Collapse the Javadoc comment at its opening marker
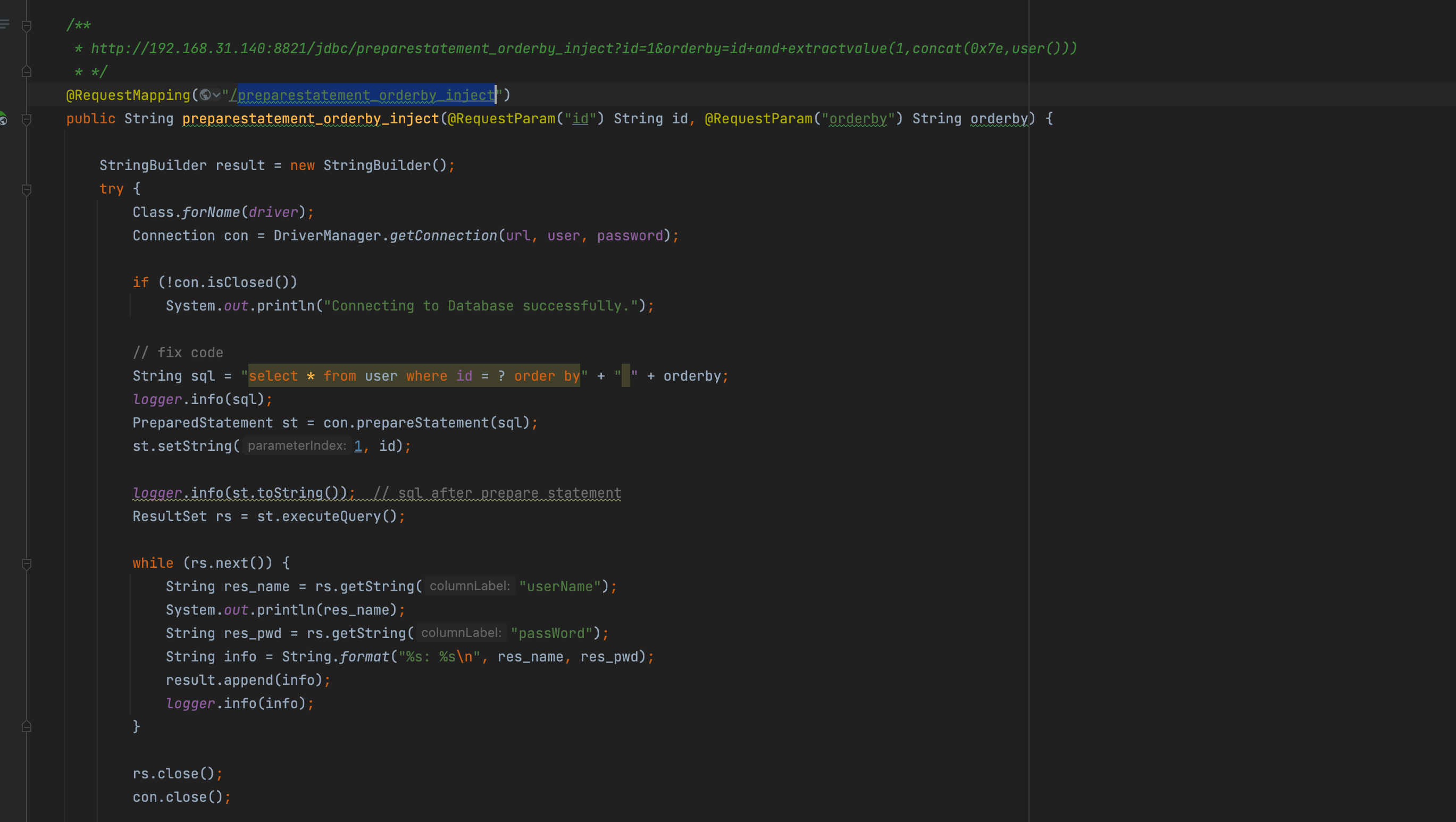The image size is (1456, 822). pyautogui.click(x=26, y=26)
